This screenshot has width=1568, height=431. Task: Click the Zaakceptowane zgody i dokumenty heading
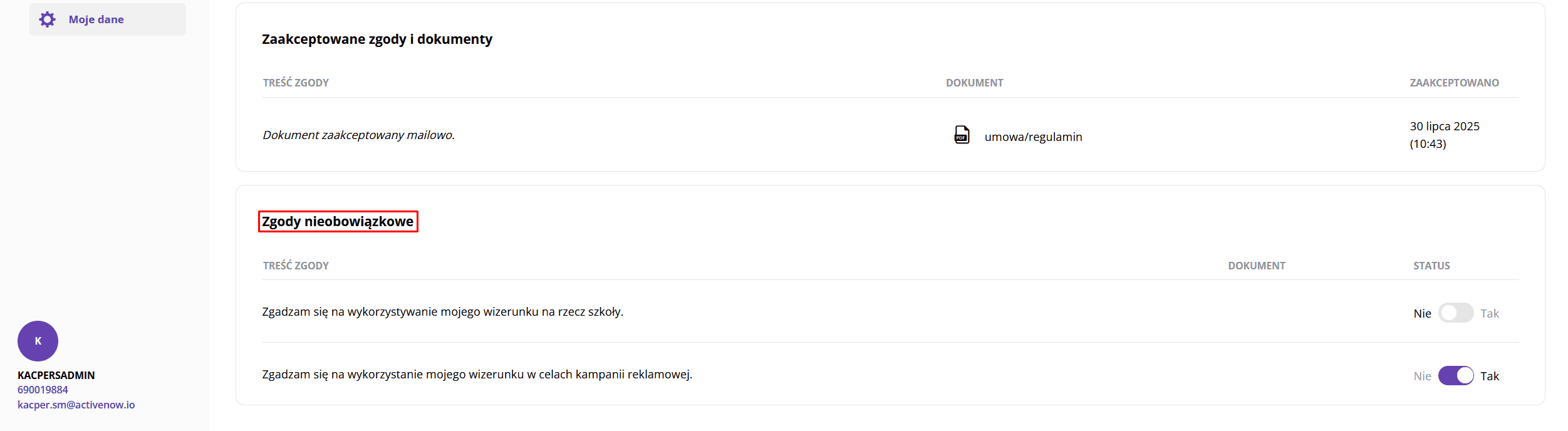tap(377, 39)
